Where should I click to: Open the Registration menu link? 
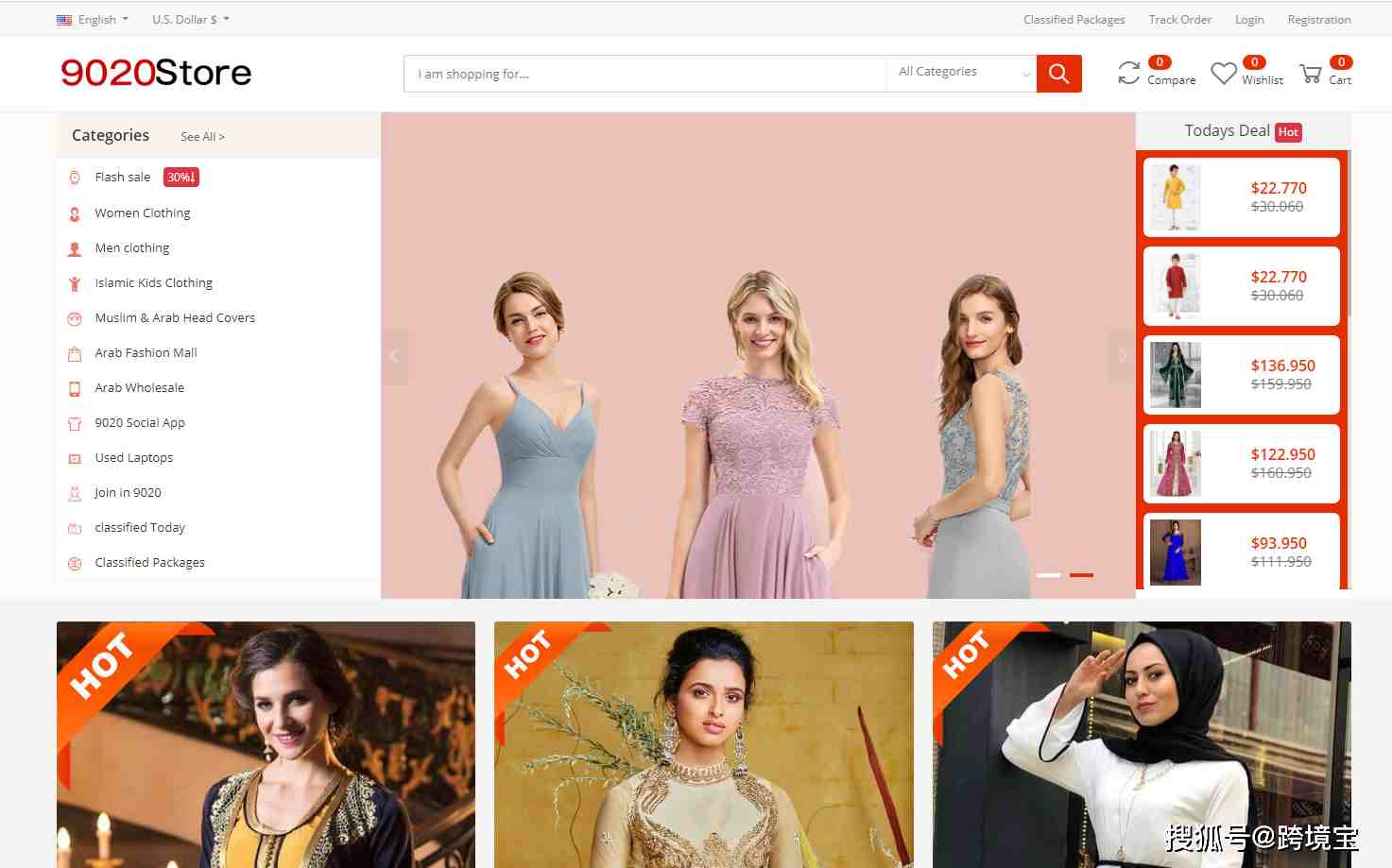tap(1318, 19)
